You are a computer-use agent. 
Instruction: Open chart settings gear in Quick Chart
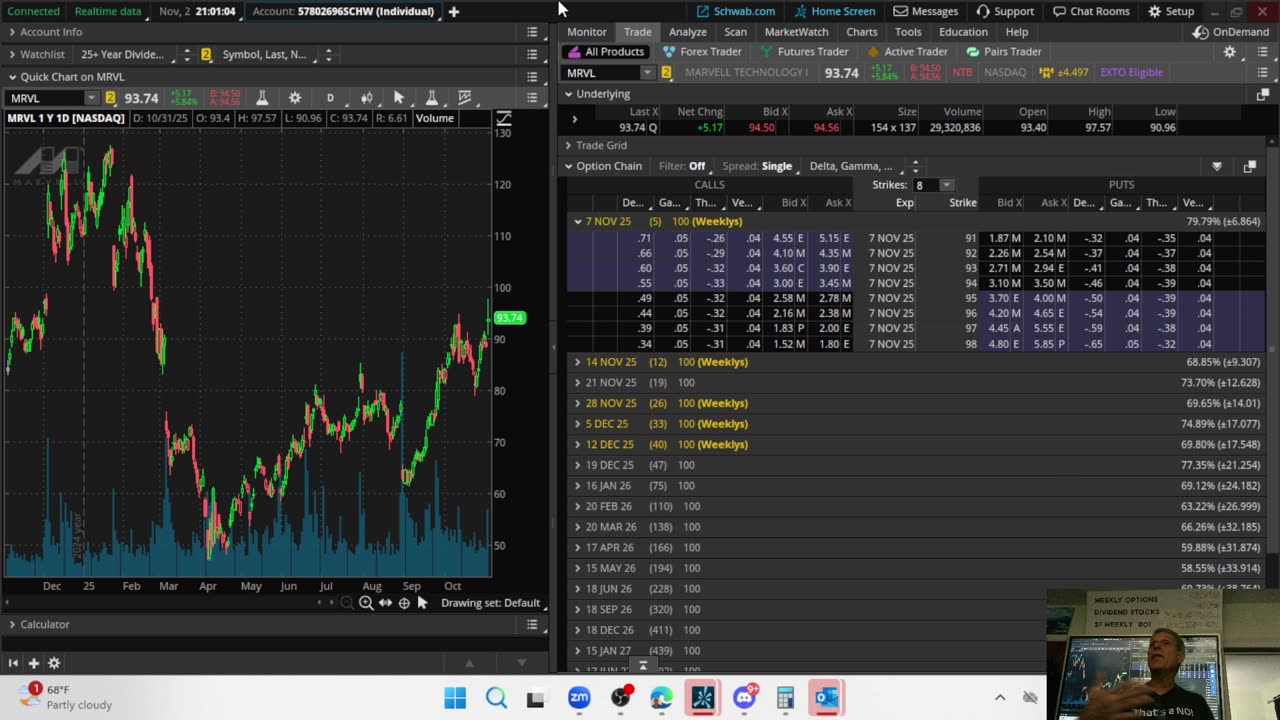295,98
